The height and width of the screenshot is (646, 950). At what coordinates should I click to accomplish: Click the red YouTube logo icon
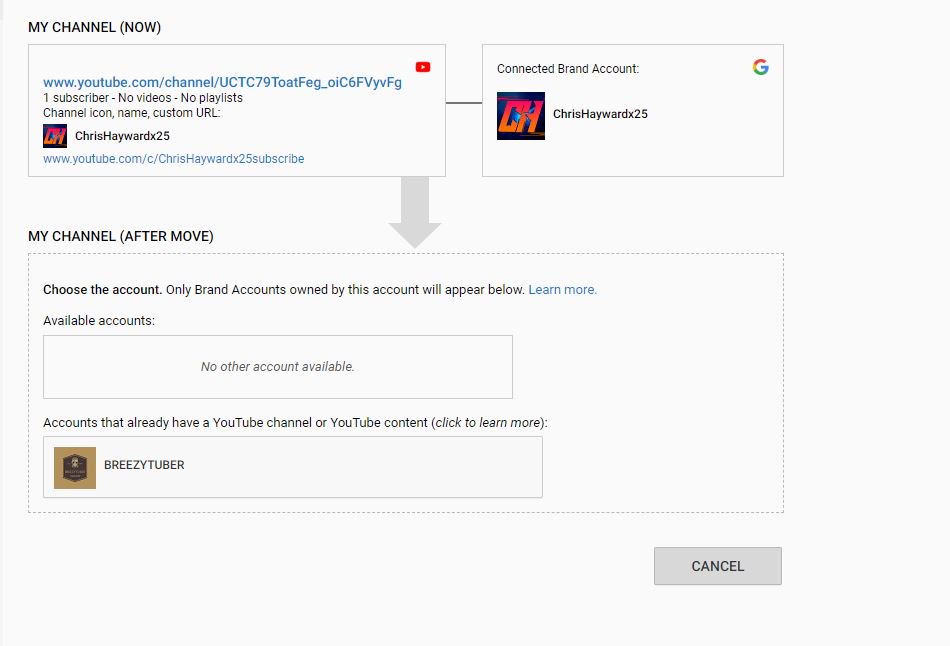click(423, 67)
